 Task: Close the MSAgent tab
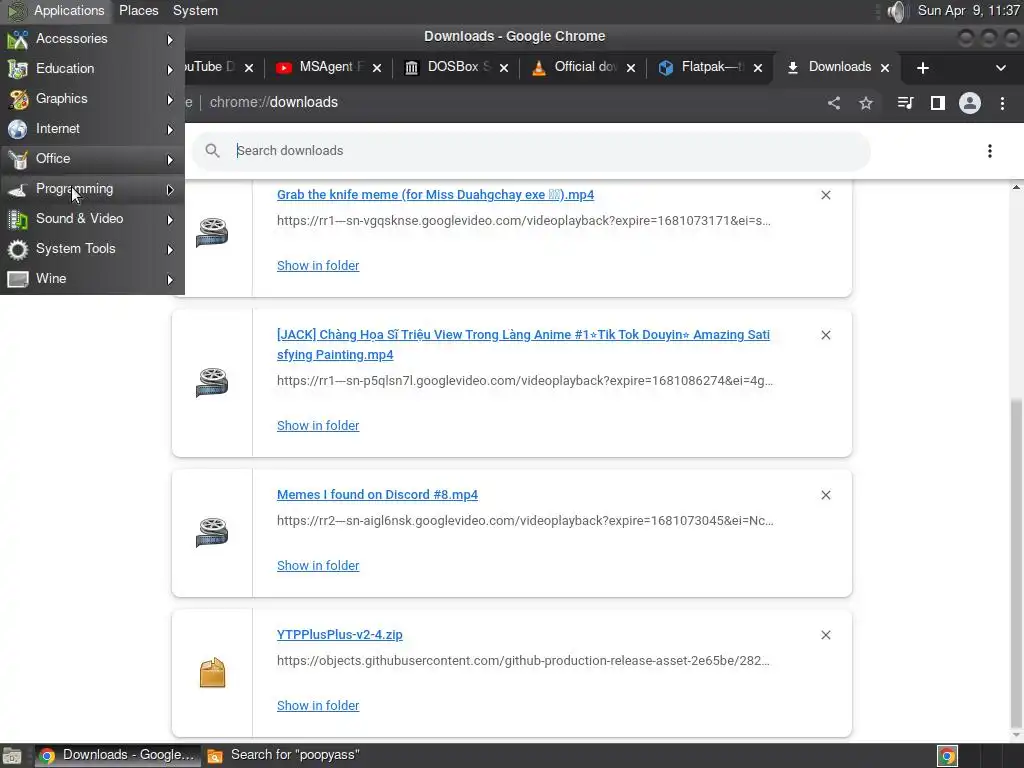377,68
